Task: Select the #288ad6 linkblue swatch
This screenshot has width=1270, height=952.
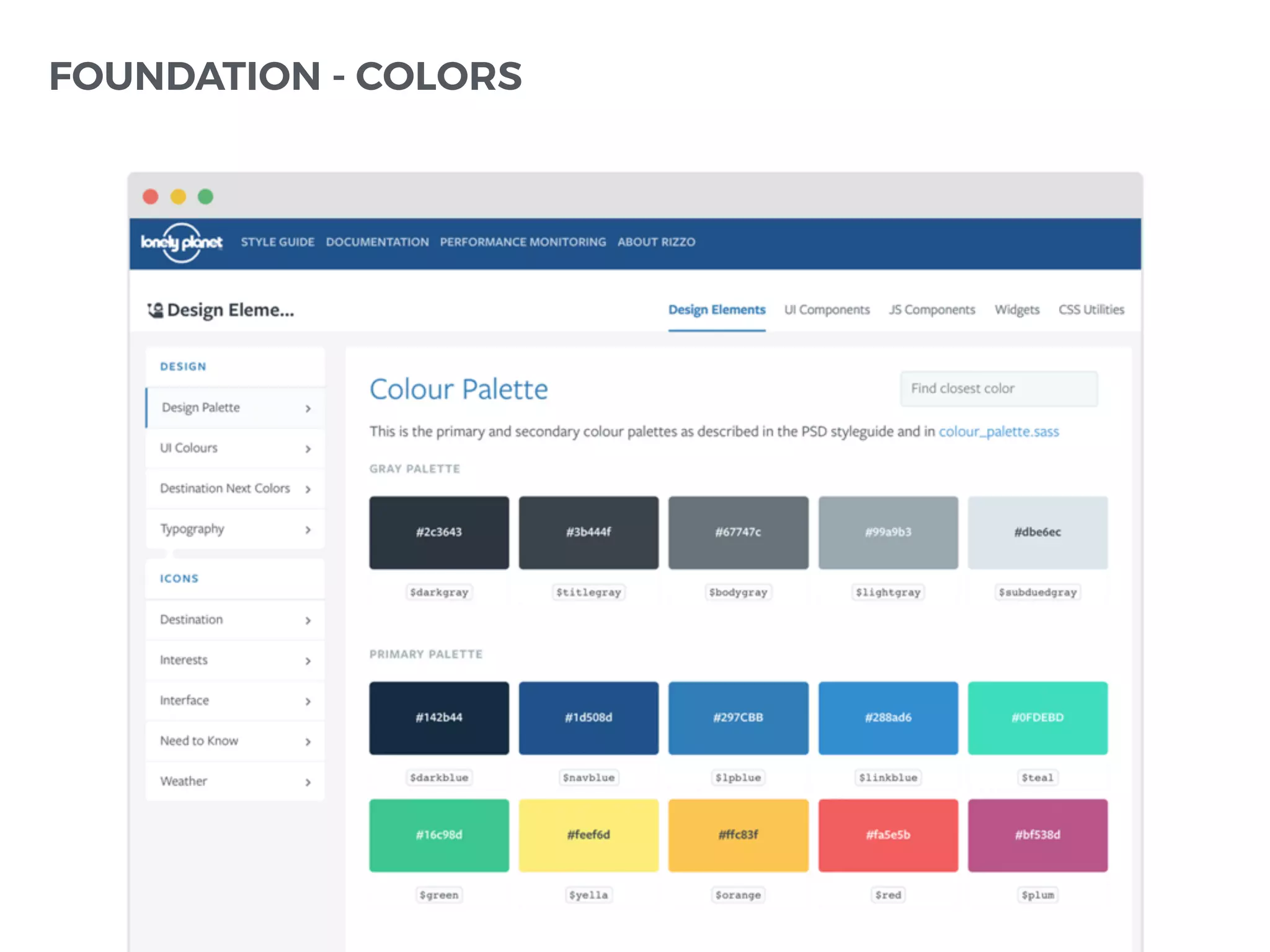Action: 888,718
